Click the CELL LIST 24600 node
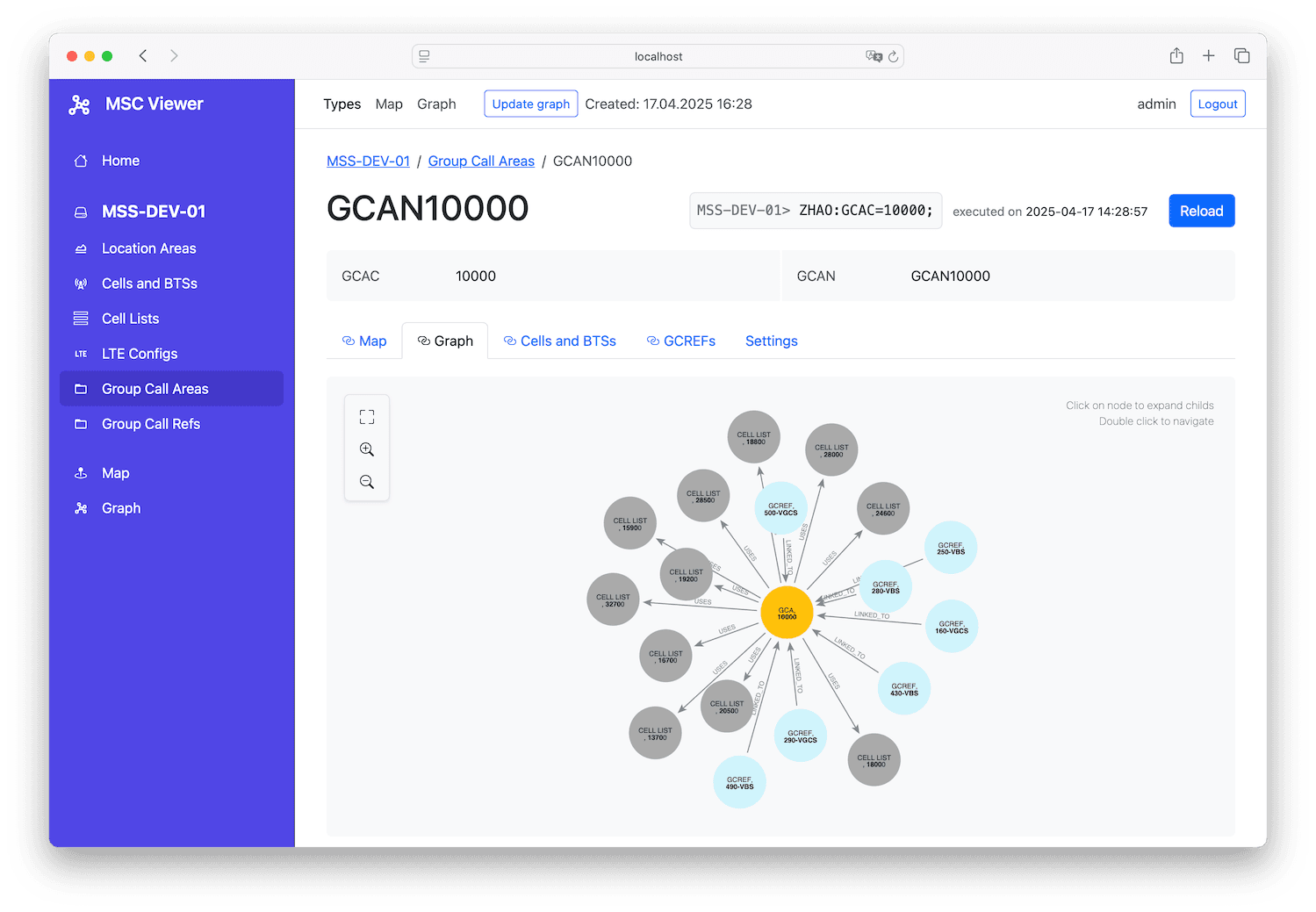Image resolution: width=1316 pixels, height=912 pixels. point(883,508)
